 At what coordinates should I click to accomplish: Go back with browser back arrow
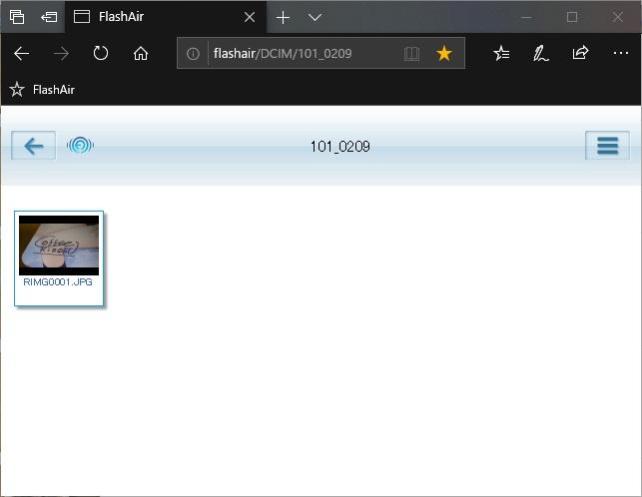(x=21, y=53)
